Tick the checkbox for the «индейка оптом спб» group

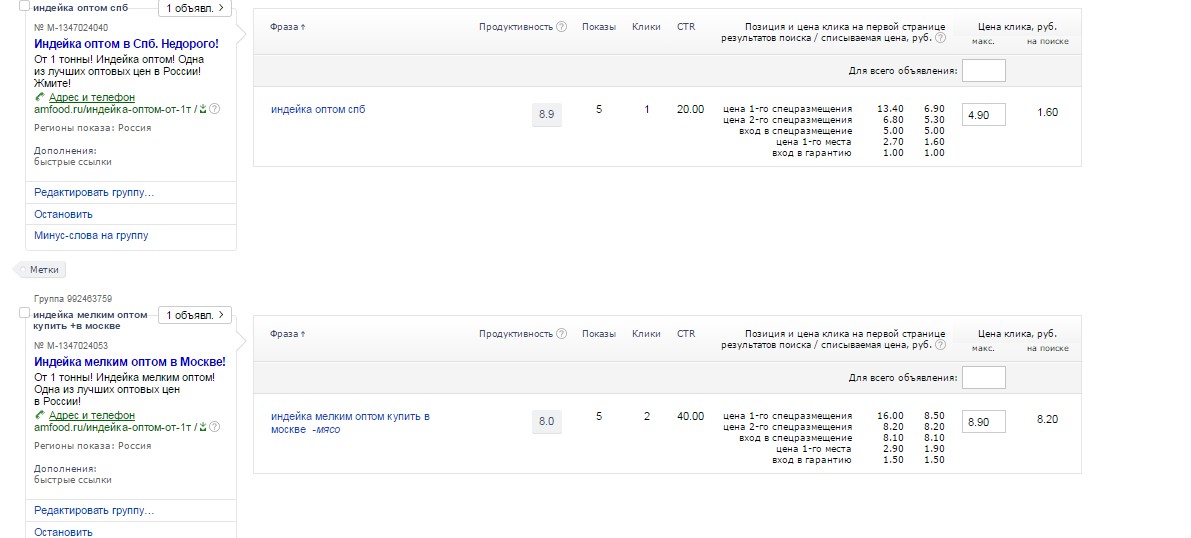point(25,6)
